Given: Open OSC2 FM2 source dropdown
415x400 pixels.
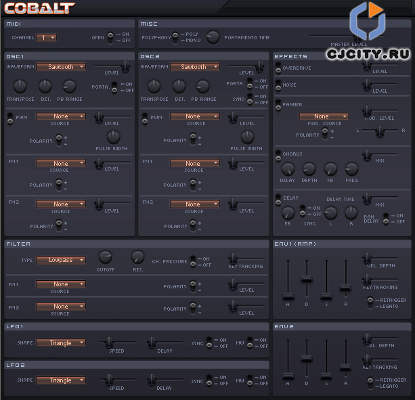Looking at the screenshot, I should (195, 204).
